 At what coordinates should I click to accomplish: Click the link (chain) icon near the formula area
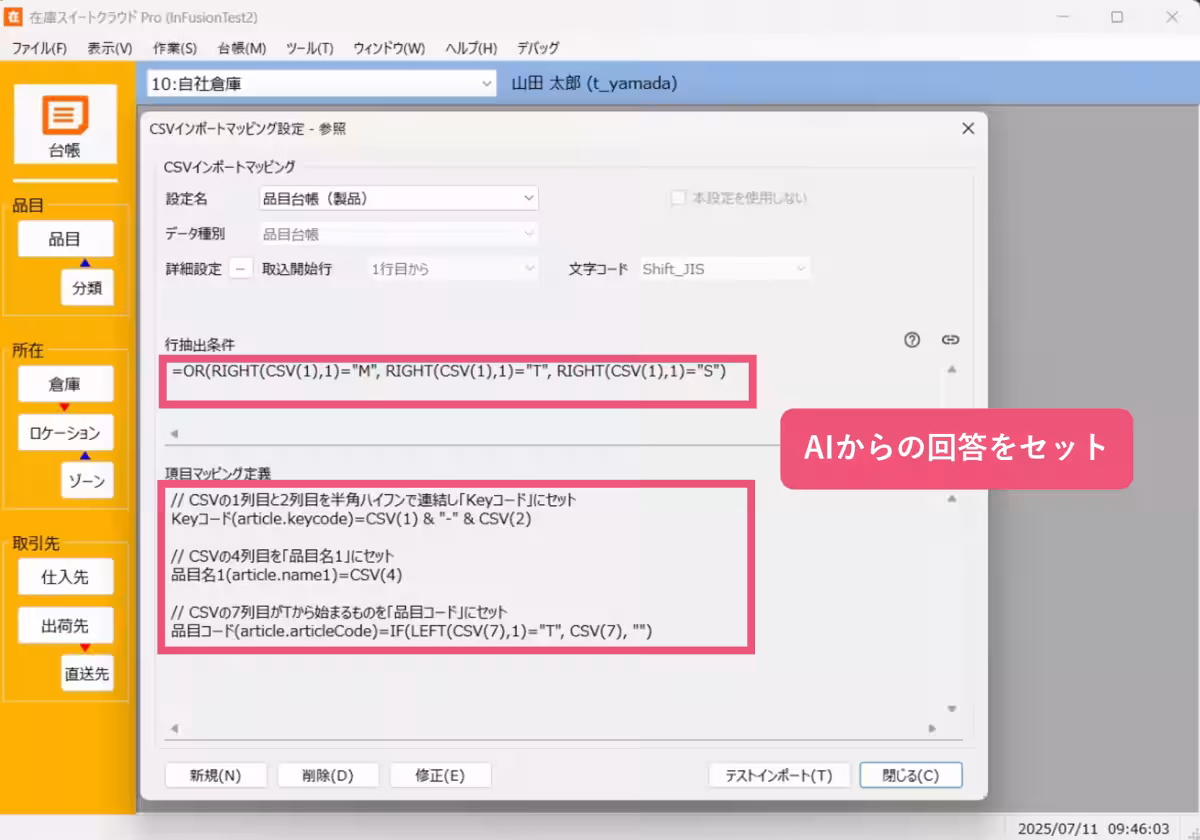pyautogui.click(x=950, y=340)
